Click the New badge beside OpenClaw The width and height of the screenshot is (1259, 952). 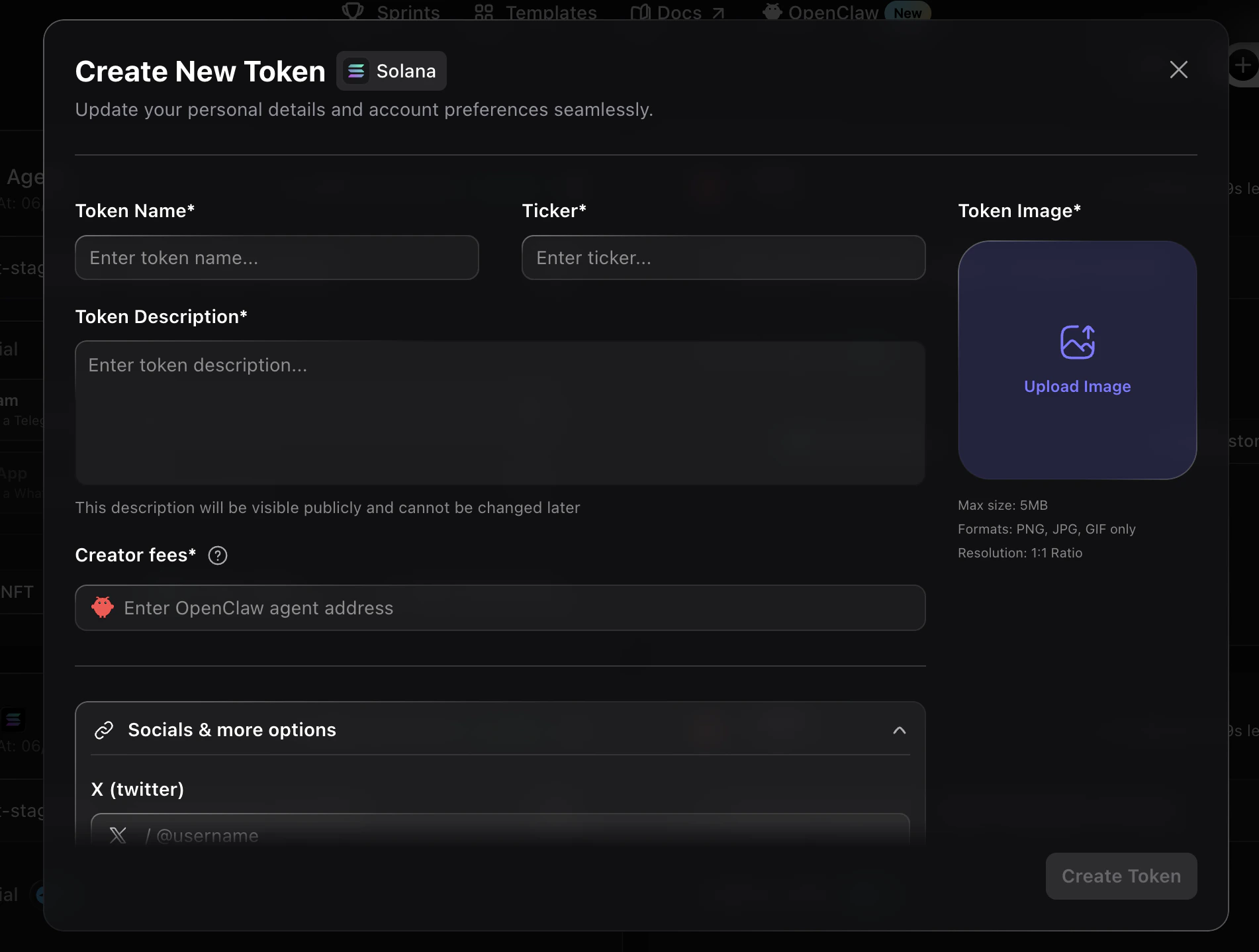click(x=907, y=13)
